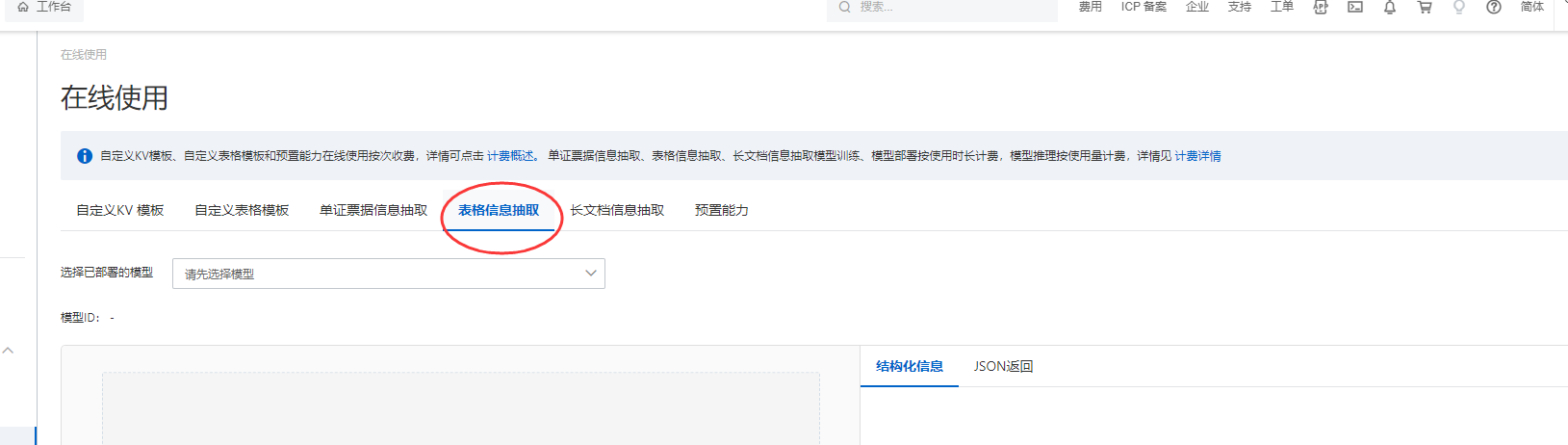Open the API tool icon
Screen dimensions: 1568x445
click(1321, 7)
